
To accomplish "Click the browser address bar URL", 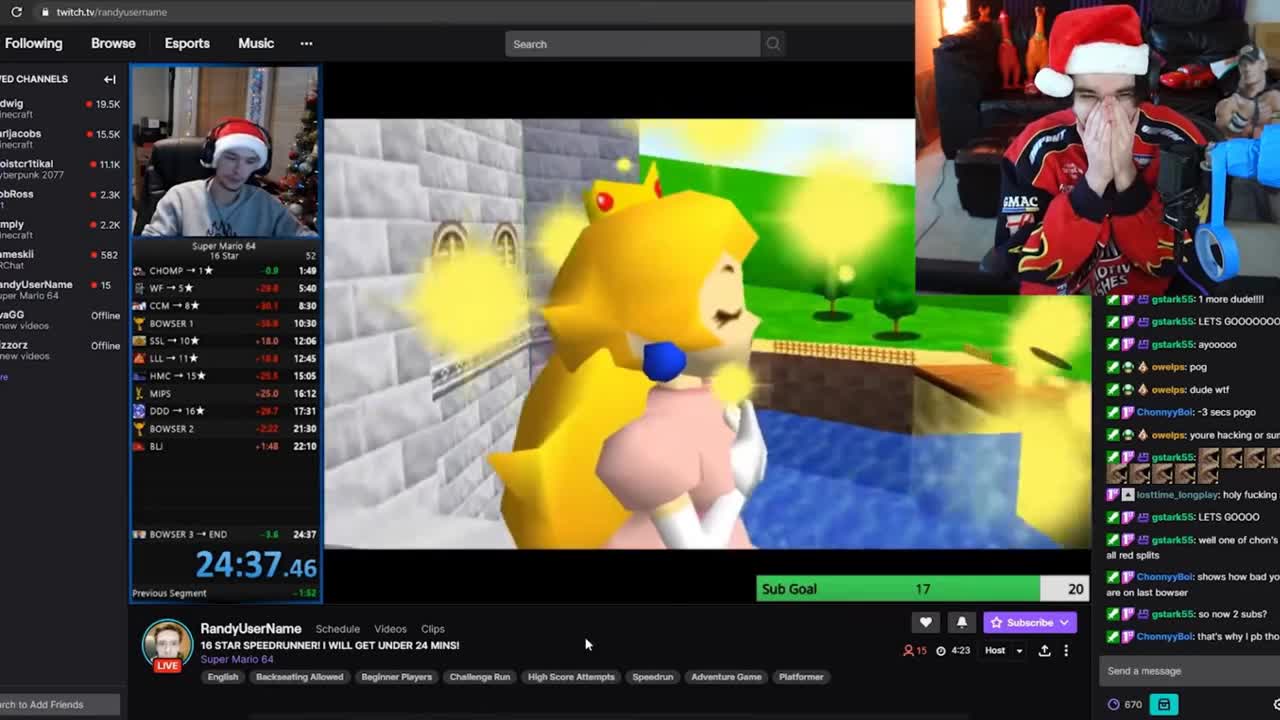I will (111, 12).
